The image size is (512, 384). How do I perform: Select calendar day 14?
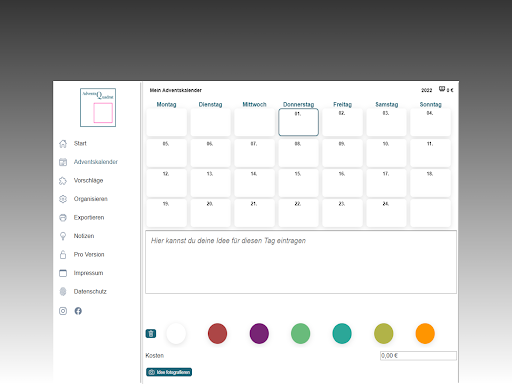click(254, 183)
